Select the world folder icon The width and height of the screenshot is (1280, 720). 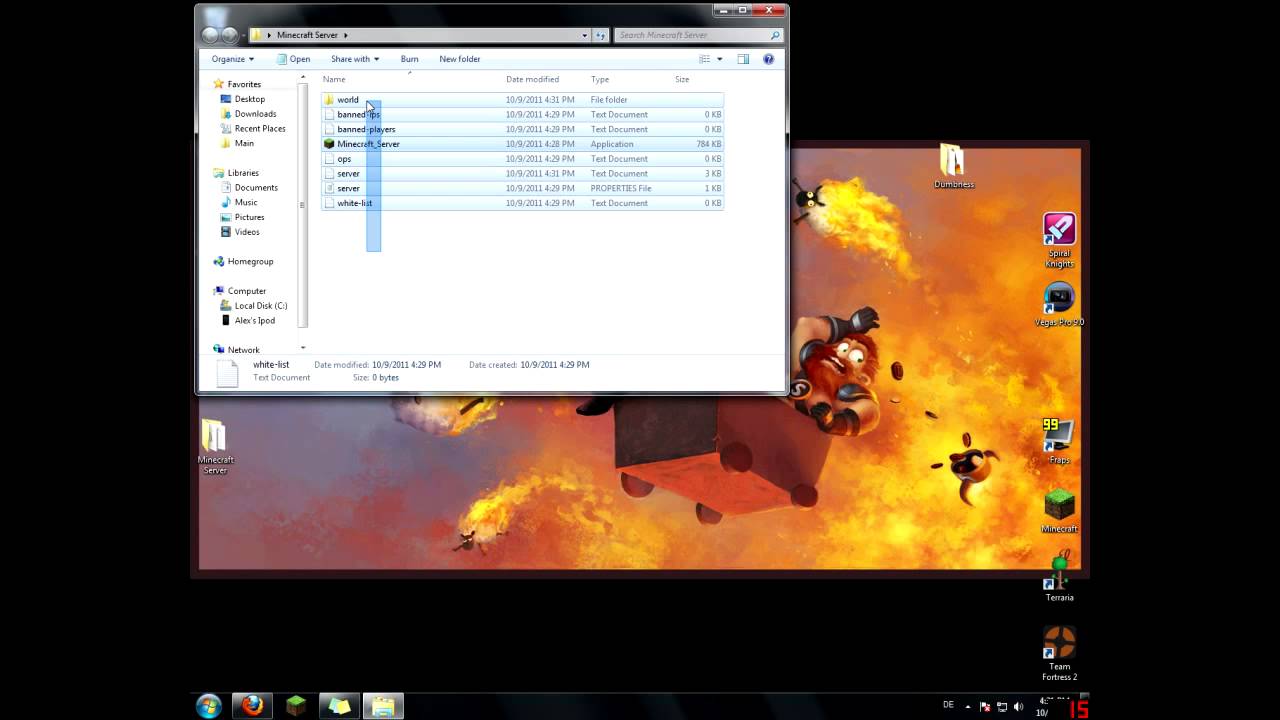pyautogui.click(x=329, y=100)
